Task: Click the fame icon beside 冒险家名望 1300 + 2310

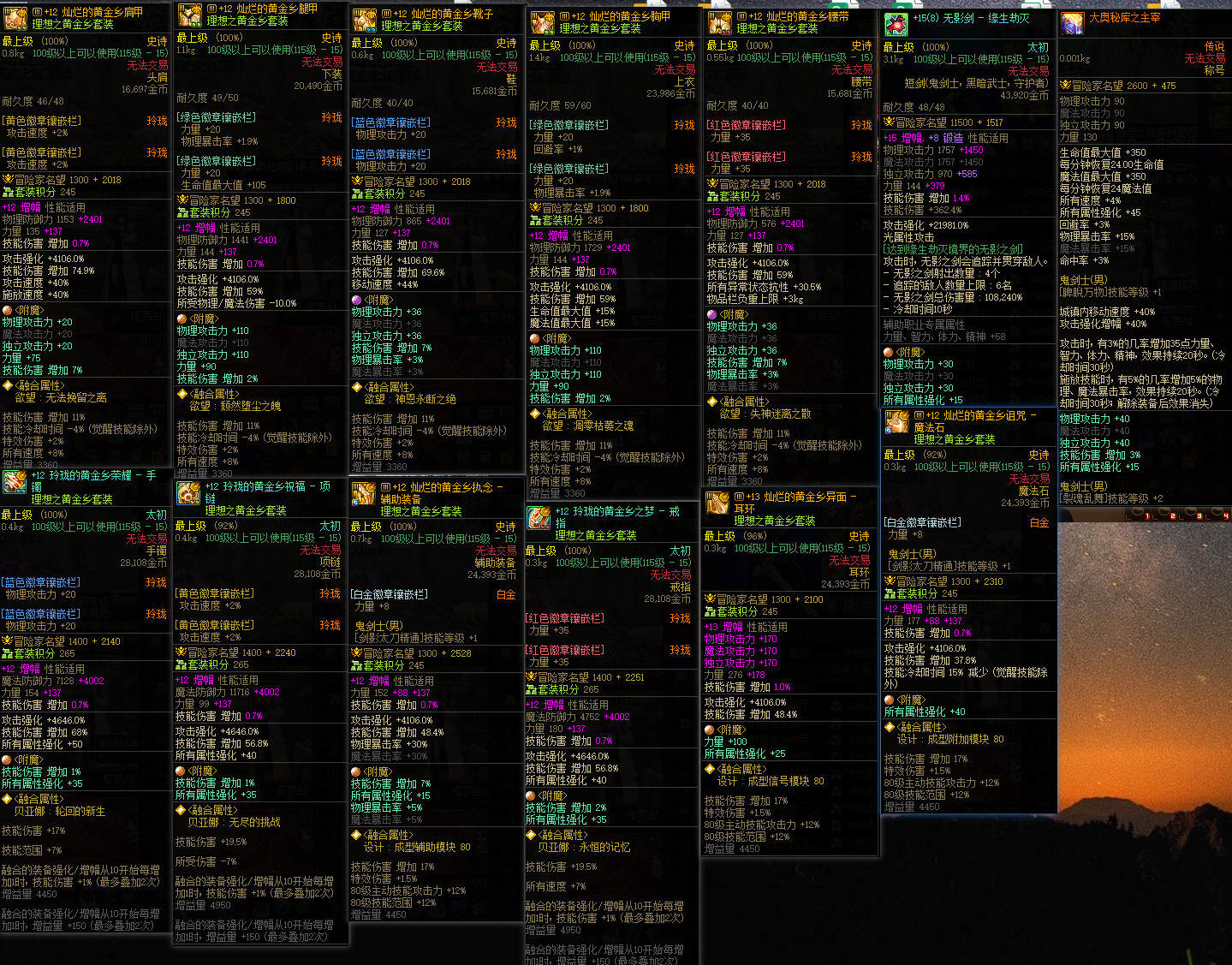Action: pos(890,581)
